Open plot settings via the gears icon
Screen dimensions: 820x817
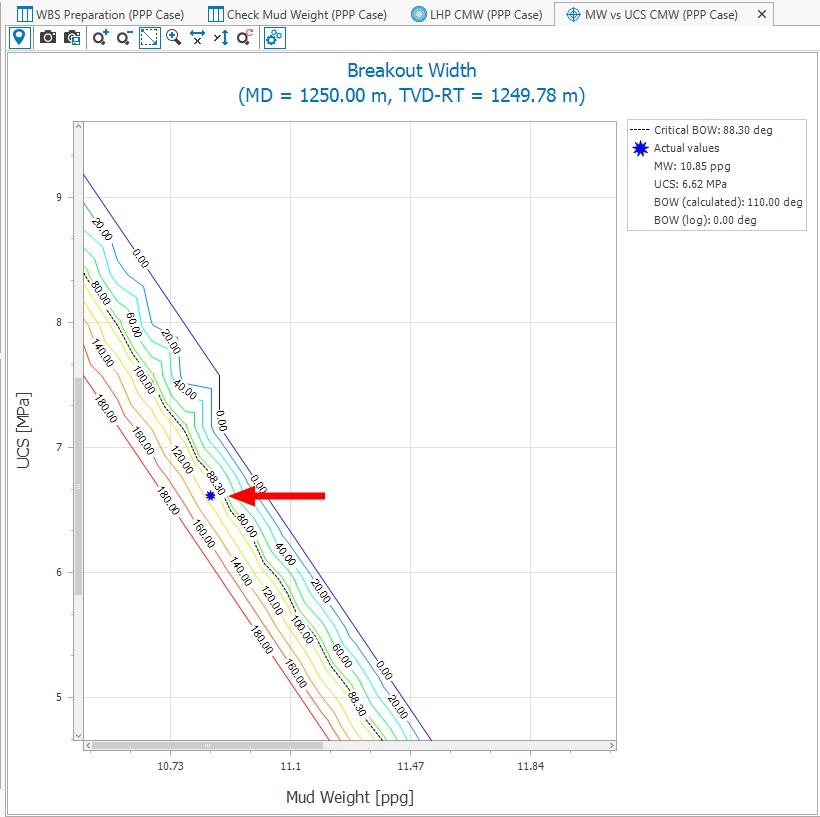click(x=274, y=38)
